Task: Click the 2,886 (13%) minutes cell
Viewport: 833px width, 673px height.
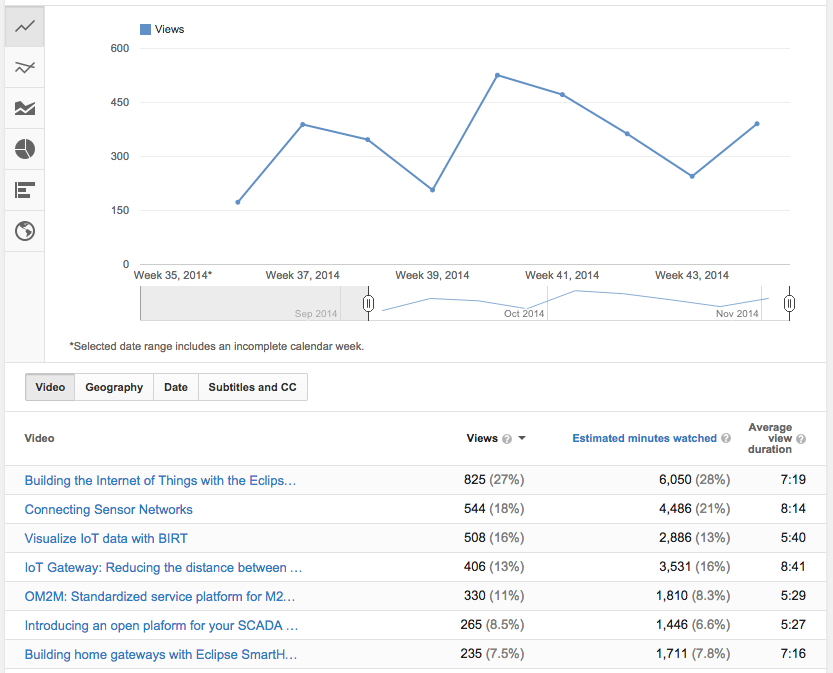Action: pos(694,538)
